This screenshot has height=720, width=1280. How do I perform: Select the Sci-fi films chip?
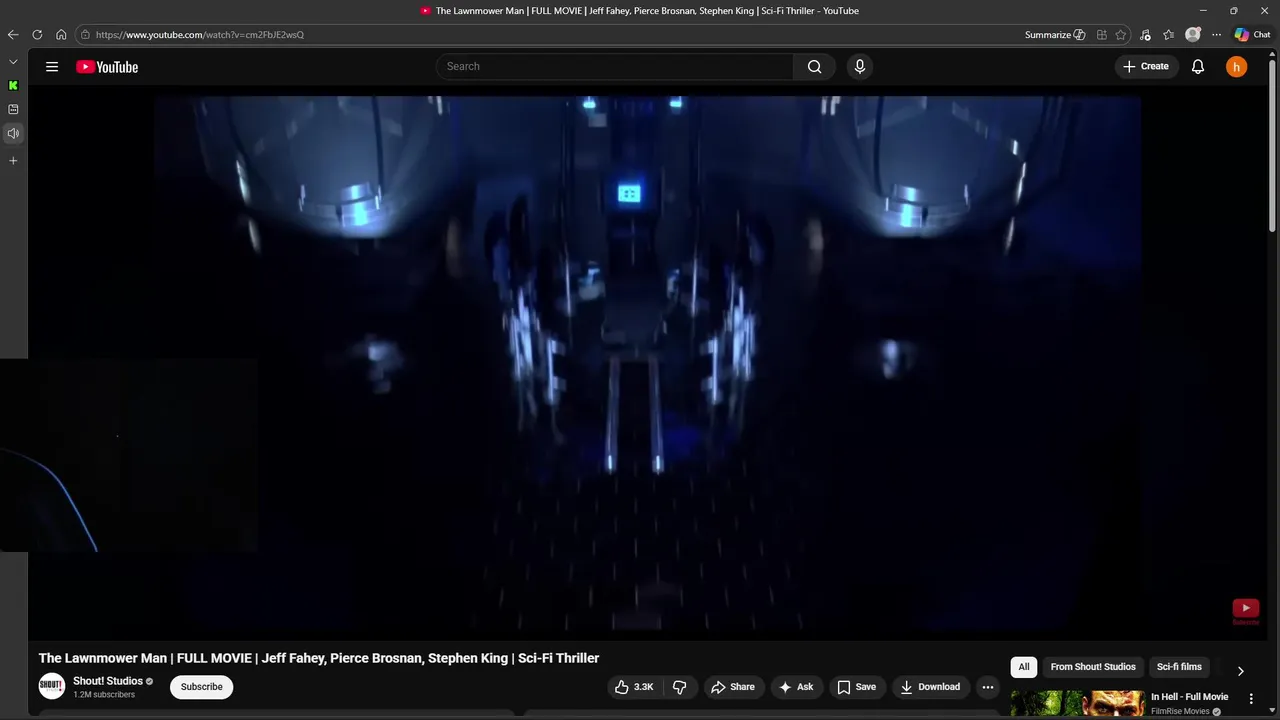[x=1179, y=667]
